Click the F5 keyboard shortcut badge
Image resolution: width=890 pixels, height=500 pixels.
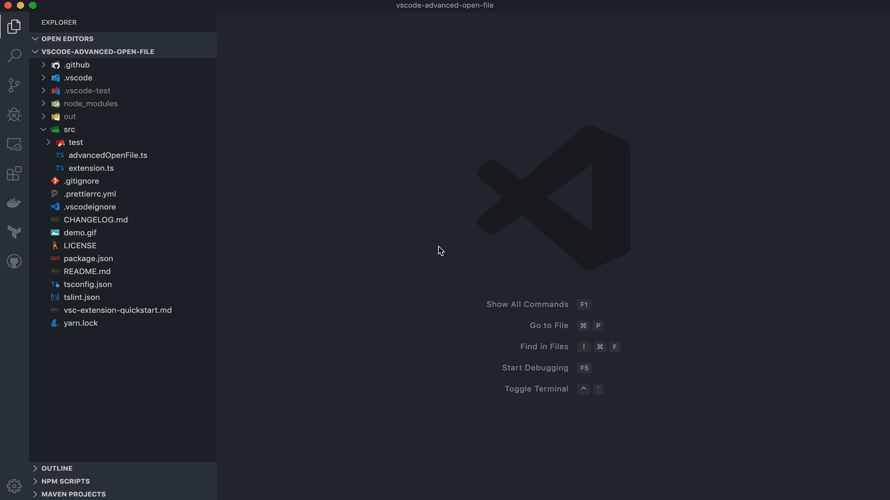coord(583,368)
